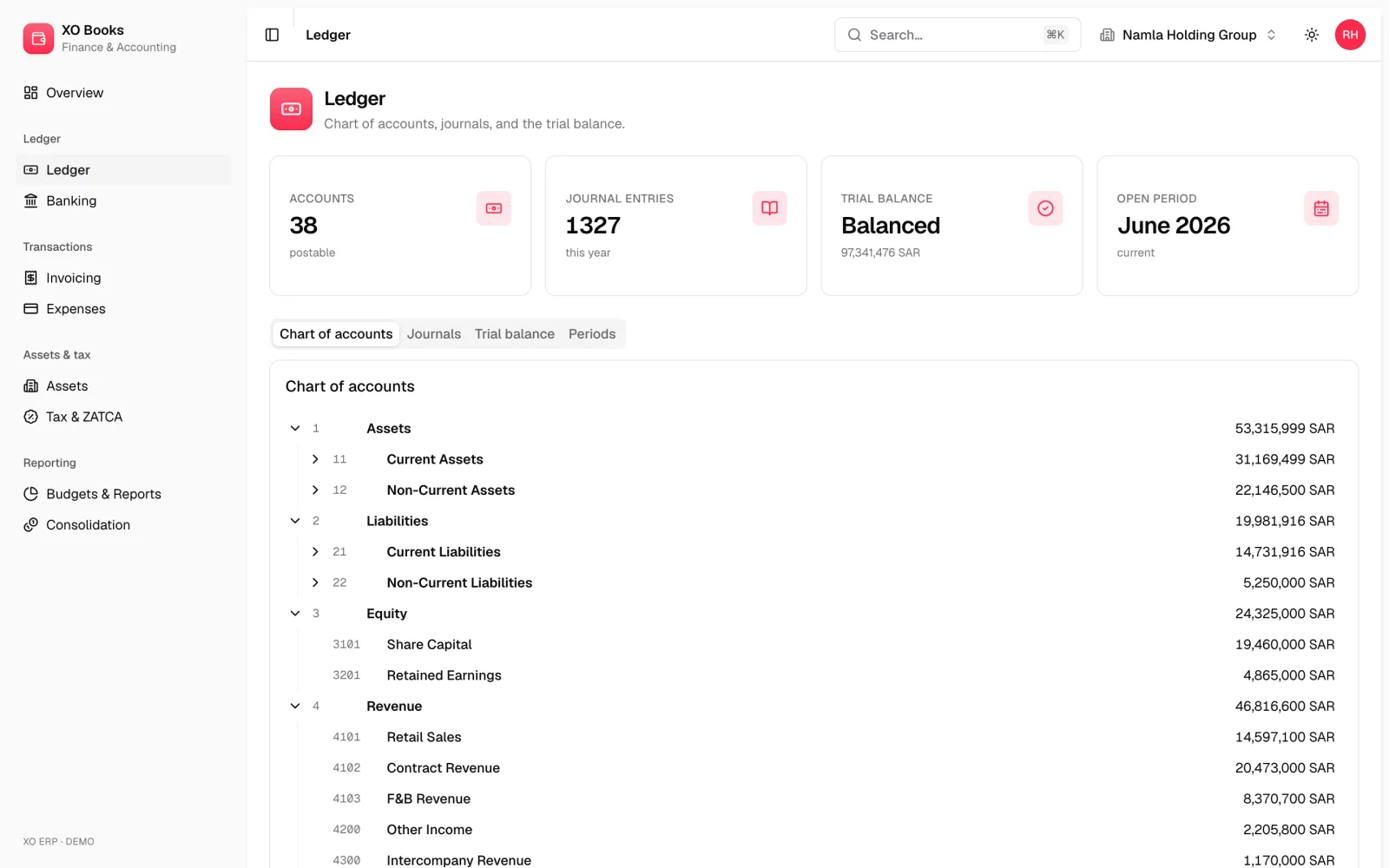This screenshot has height=868, width=1389.
Task: Collapse the Revenue account group
Action: (295, 707)
